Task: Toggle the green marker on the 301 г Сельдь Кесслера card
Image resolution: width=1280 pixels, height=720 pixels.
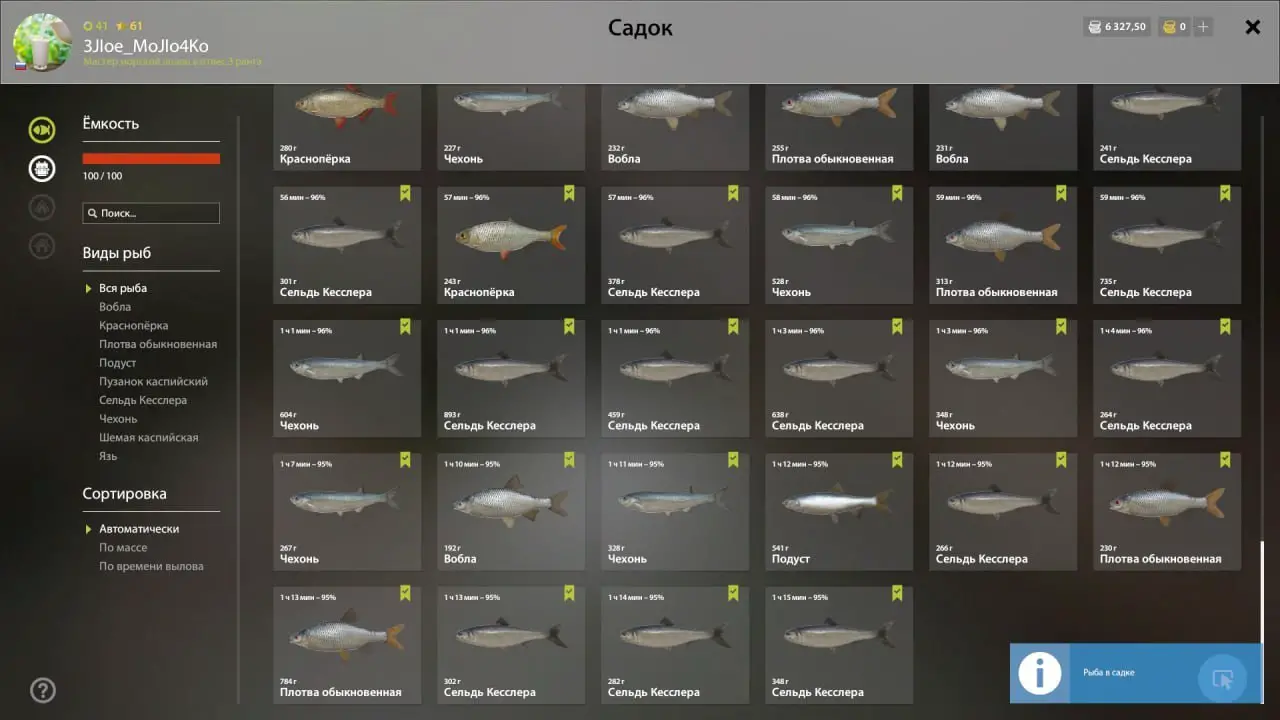Action: [x=405, y=193]
